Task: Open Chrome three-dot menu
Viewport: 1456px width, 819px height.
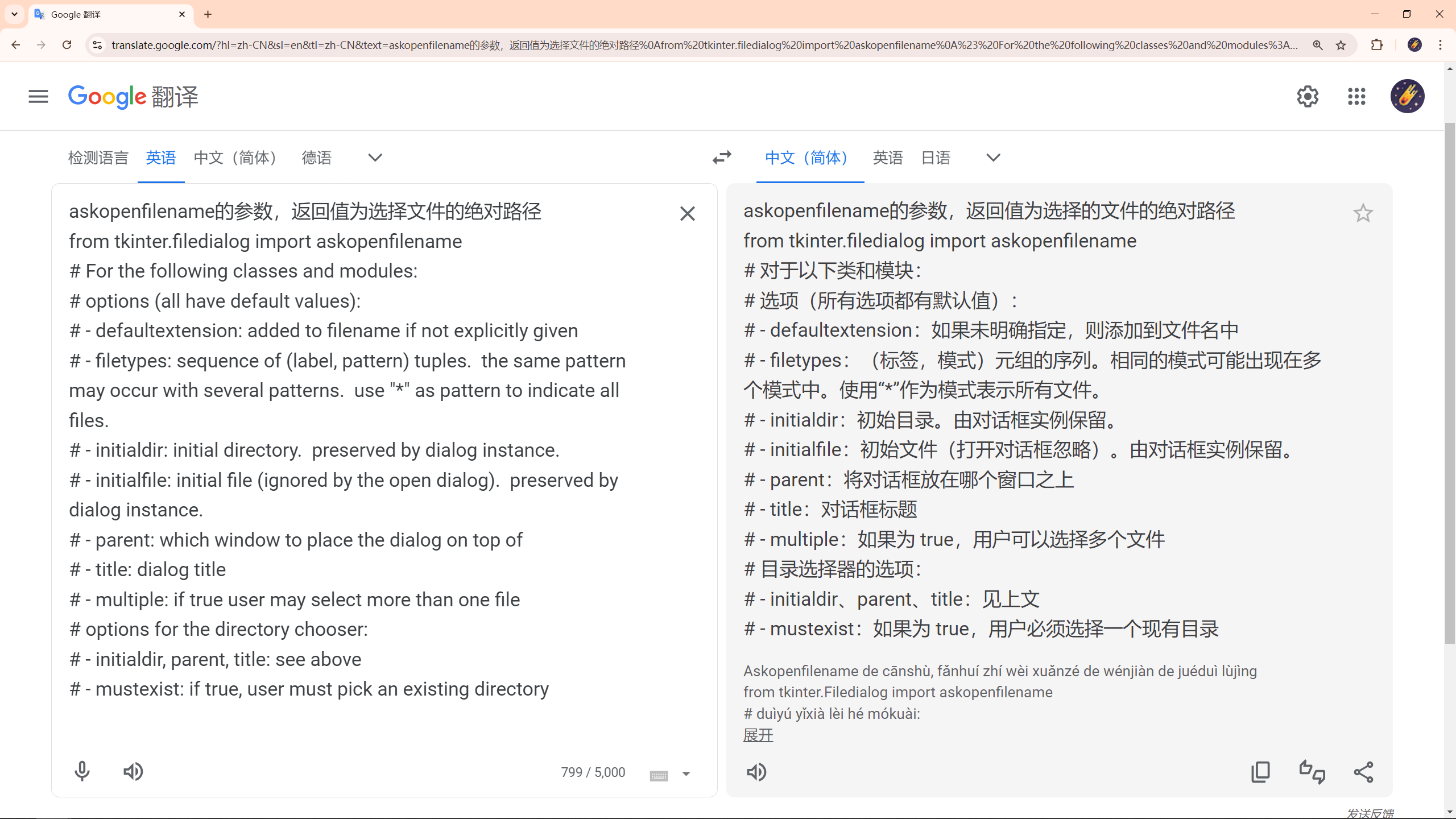Action: [x=1440, y=45]
